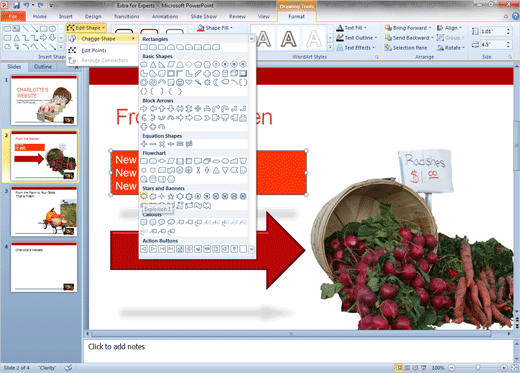
Task: Pick the Right Arrow block arrow shape
Action: click(x=144, y=108)
